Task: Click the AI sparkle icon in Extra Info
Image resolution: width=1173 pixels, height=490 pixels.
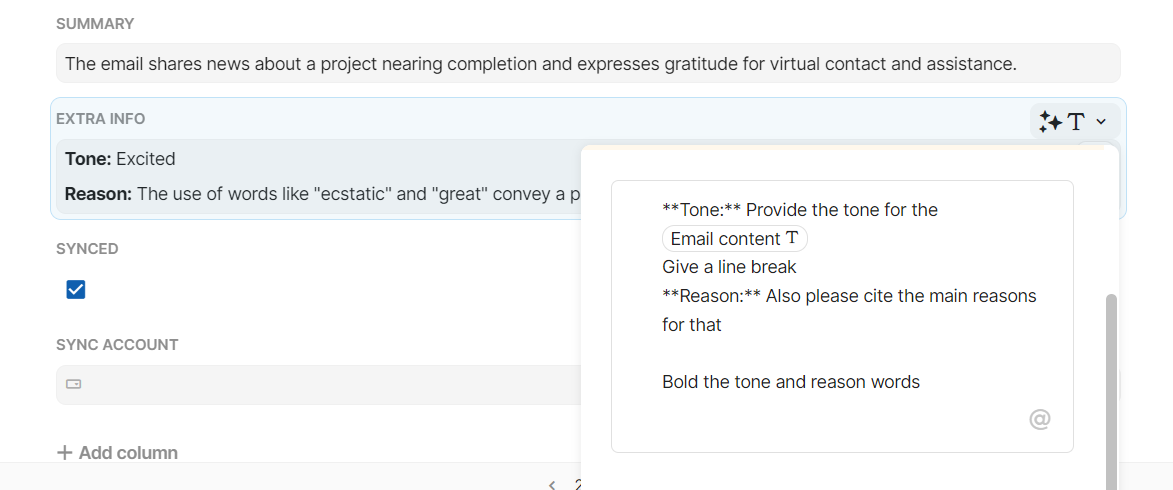Action: tap(1050, 122)
